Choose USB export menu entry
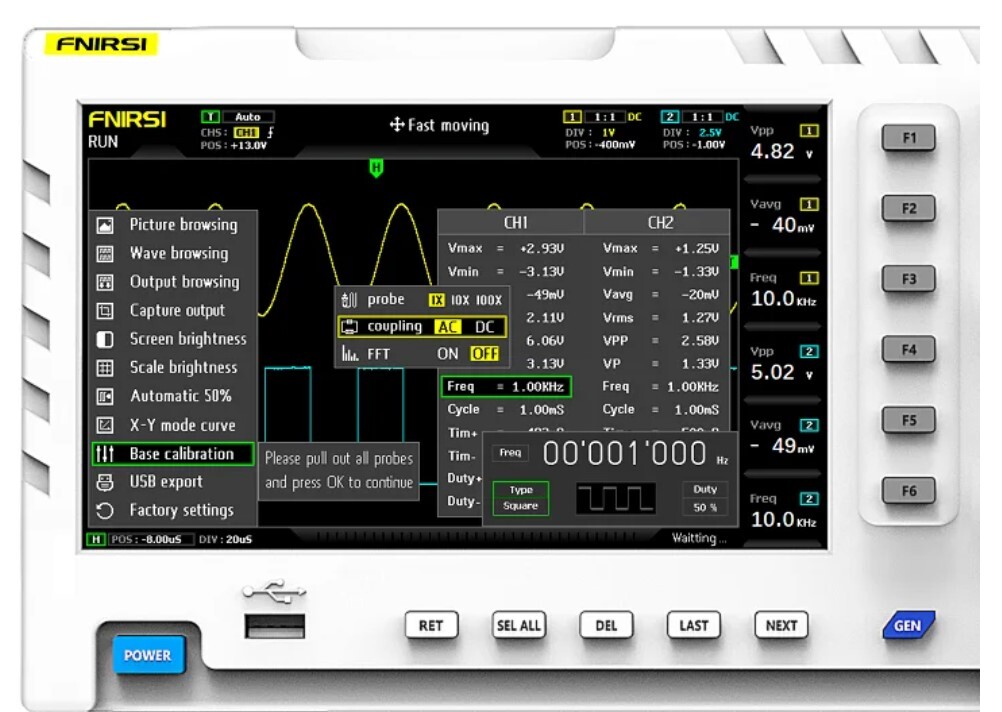The width and height of the screenshot is (1002, 712). pos(174,482)
